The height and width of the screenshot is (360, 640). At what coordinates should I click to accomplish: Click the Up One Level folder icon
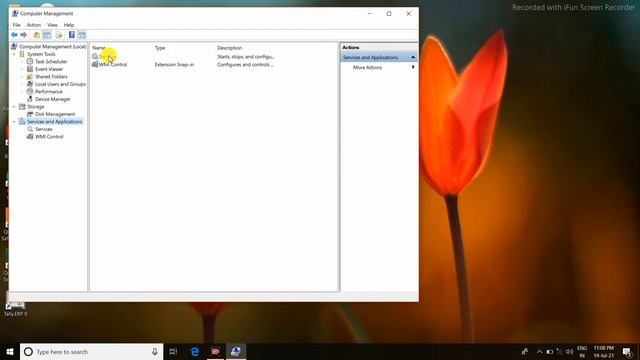36,35
